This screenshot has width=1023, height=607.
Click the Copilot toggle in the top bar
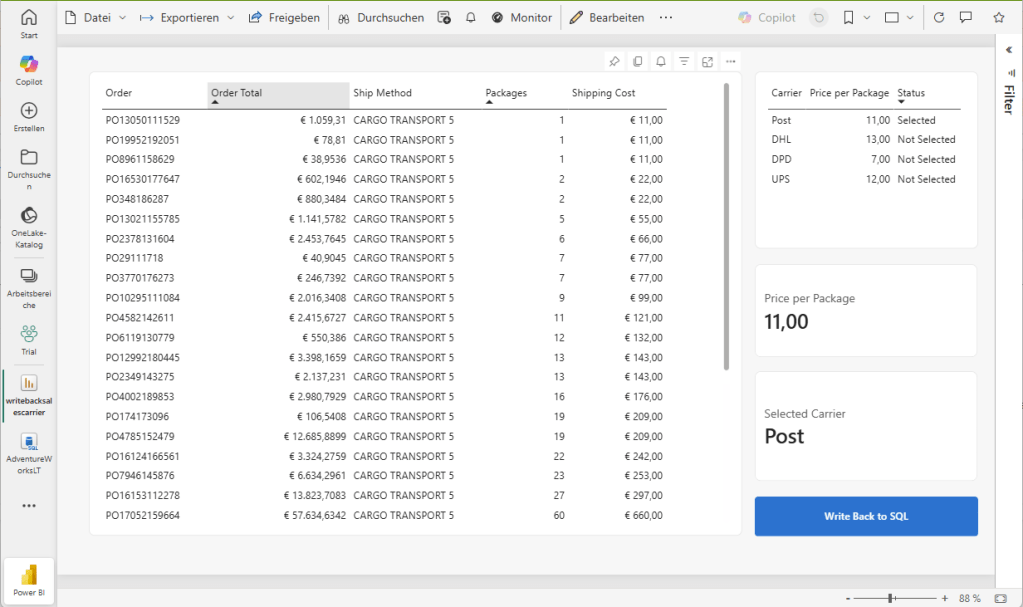tap(767, 18)
